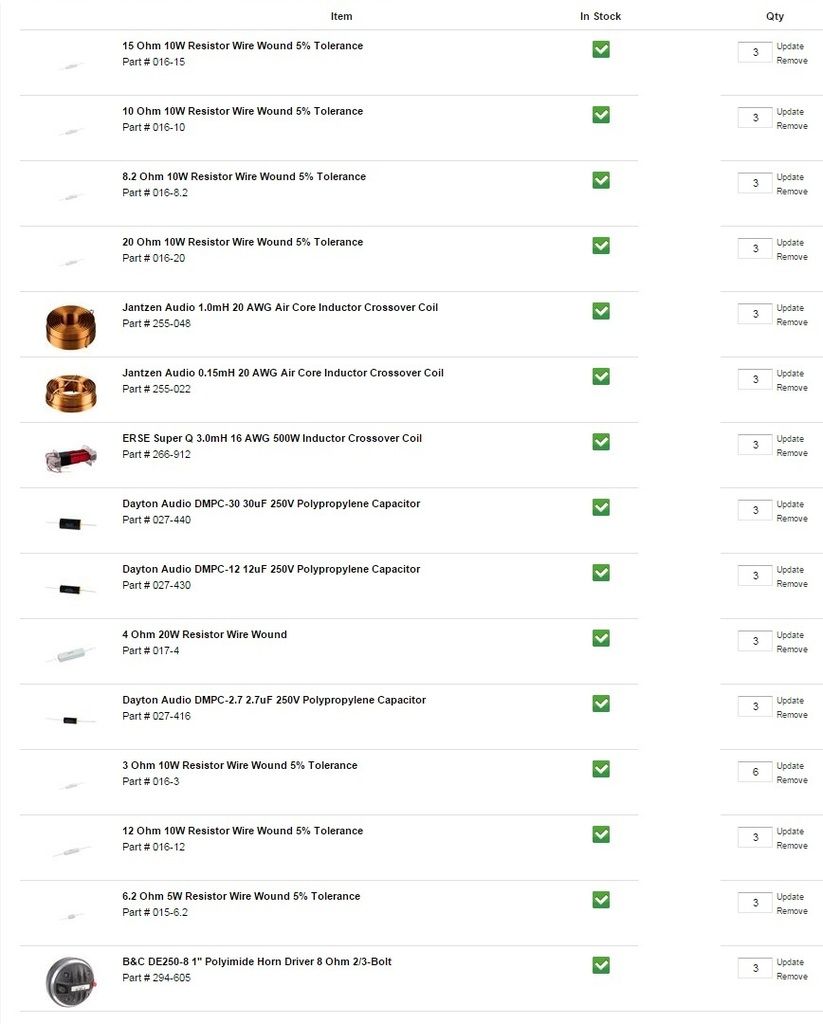This screenshot has height=1024, width=823.
Task: Click in-stock checkmark for B&C DE250-8 driver
Action: [601, 965]
